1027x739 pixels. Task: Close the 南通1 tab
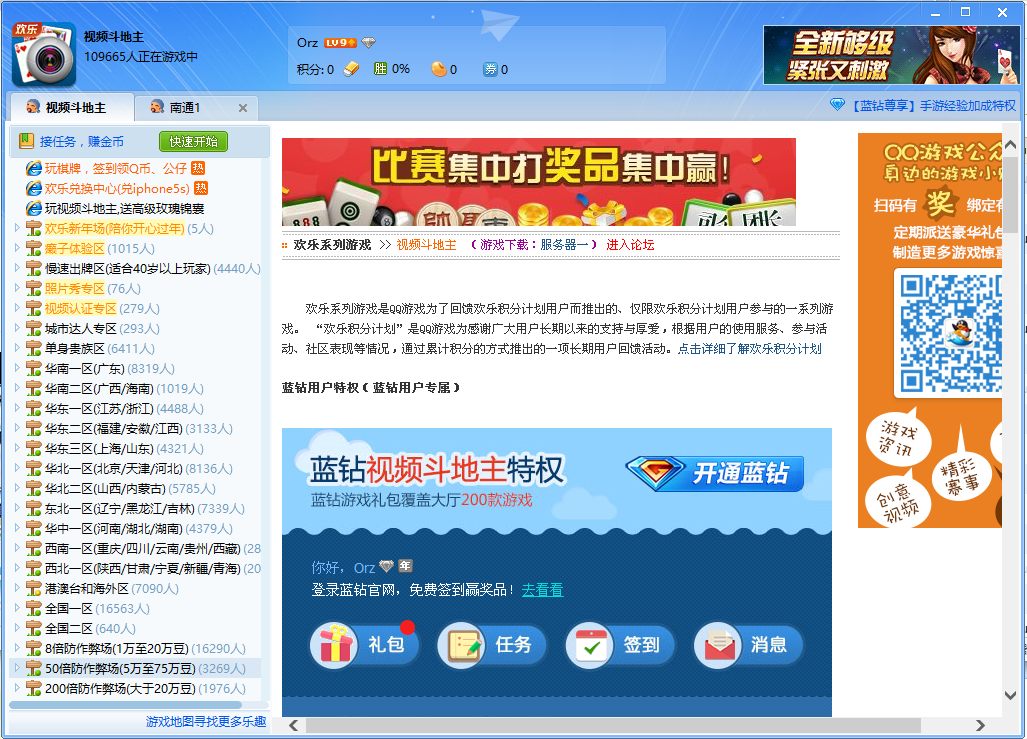[243, 108]
